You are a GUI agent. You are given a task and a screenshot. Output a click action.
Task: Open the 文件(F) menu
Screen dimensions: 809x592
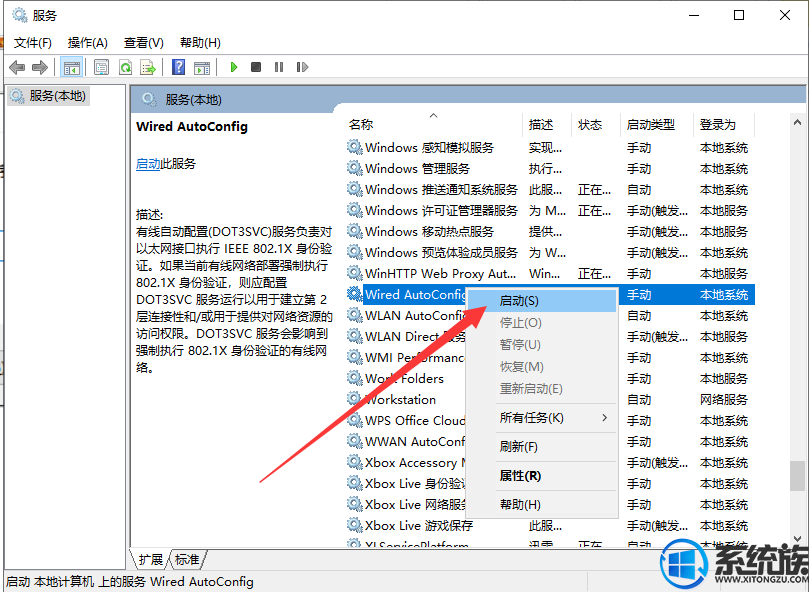point(32,42)
